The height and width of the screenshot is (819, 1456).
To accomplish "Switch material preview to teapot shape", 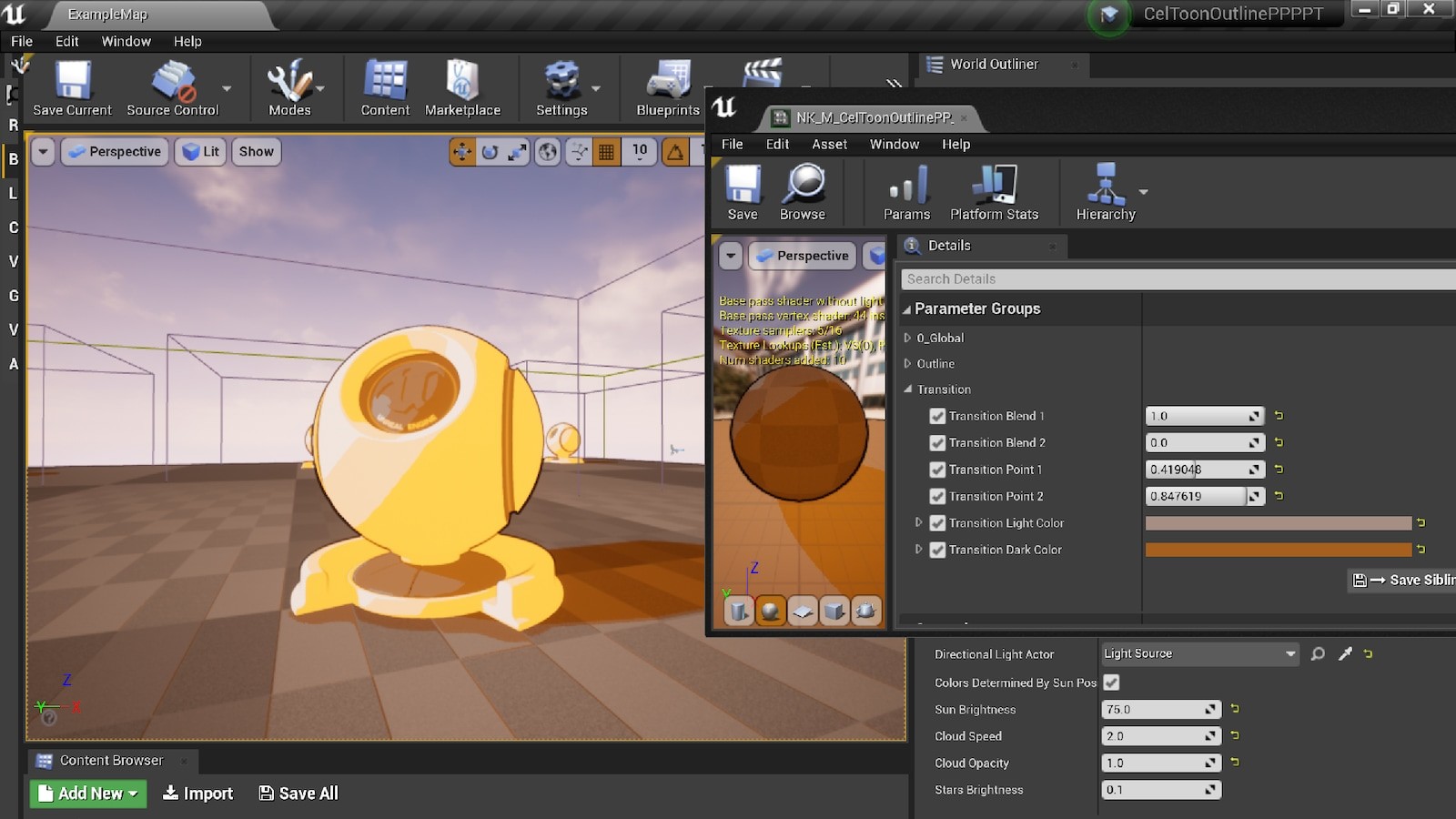I will coord(865,612).
